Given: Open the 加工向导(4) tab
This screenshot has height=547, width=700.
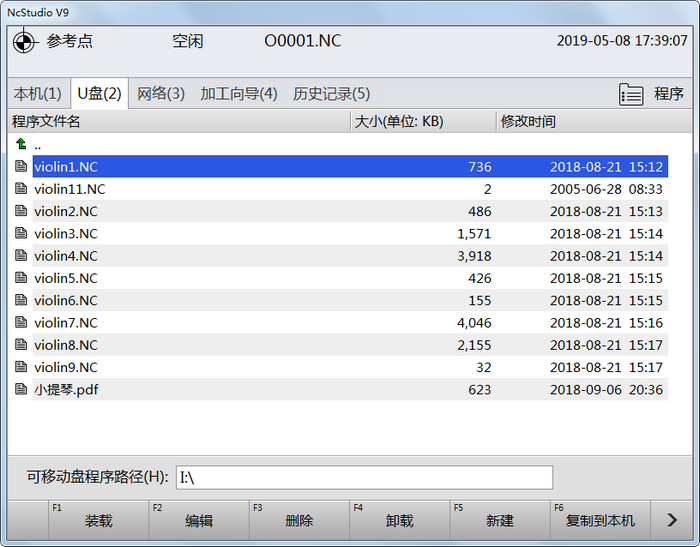Looking at the screenshot, I should [x=239, y=94].
